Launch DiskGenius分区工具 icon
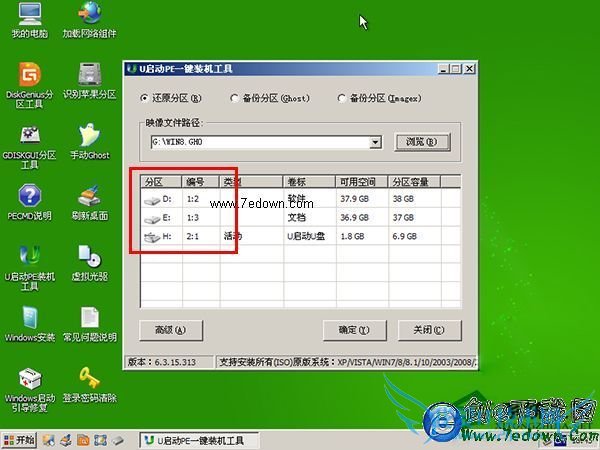 tap(29, 85)
